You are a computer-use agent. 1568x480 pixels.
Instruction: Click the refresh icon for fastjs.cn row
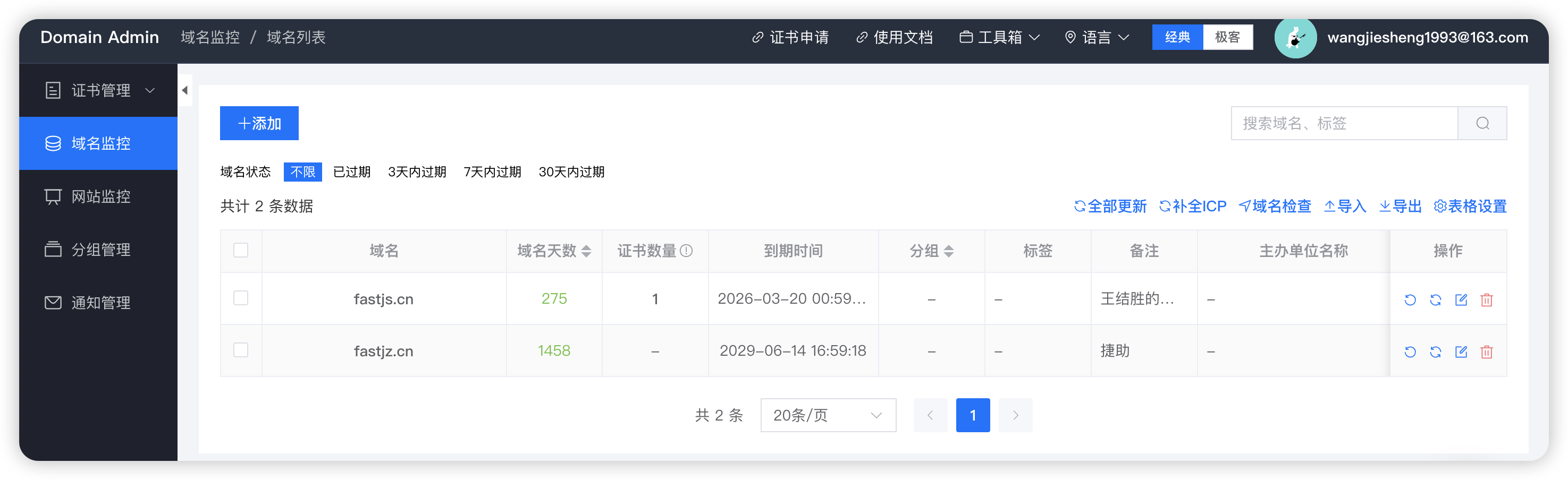click(1410, 299)
